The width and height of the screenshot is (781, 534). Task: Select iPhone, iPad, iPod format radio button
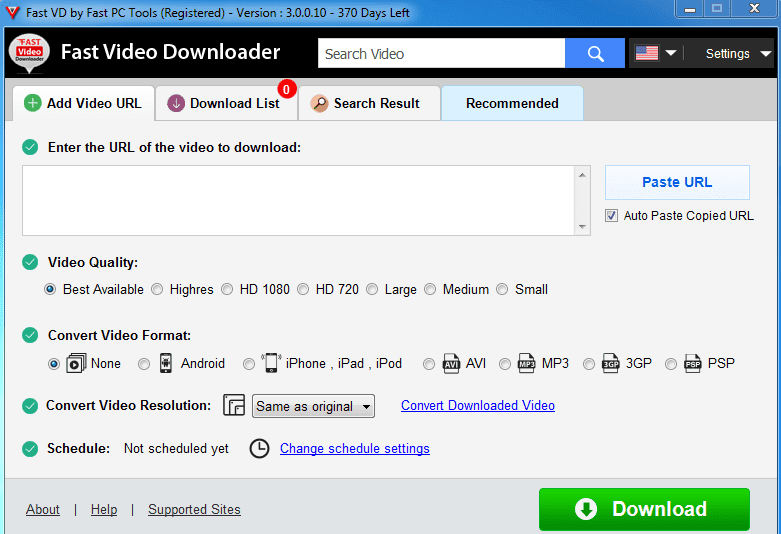249,364
